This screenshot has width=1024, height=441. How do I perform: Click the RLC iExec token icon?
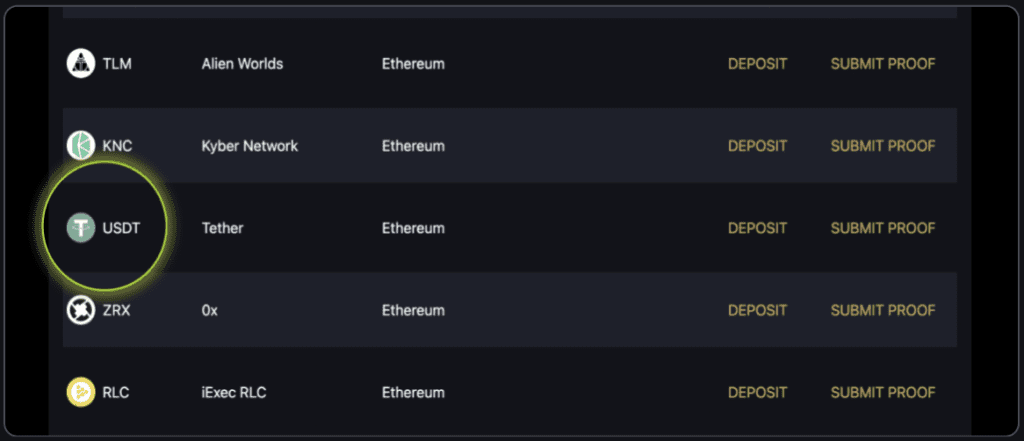pyautogui.click(x=81, y=393)
